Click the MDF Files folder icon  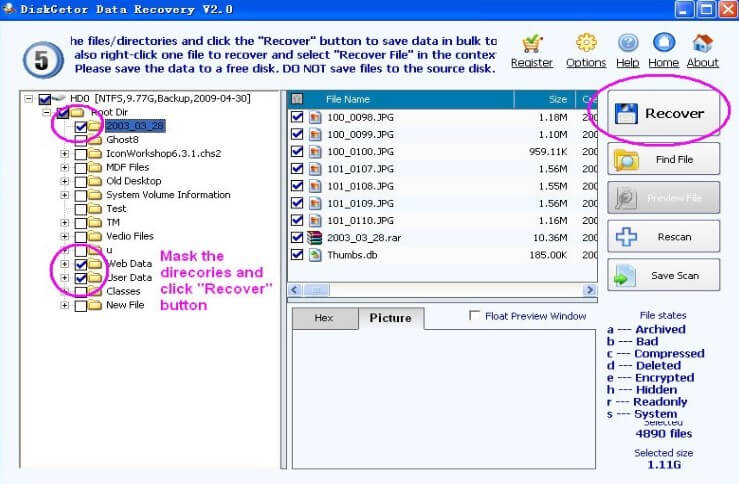pyautogui.click(x=95, y=167)
